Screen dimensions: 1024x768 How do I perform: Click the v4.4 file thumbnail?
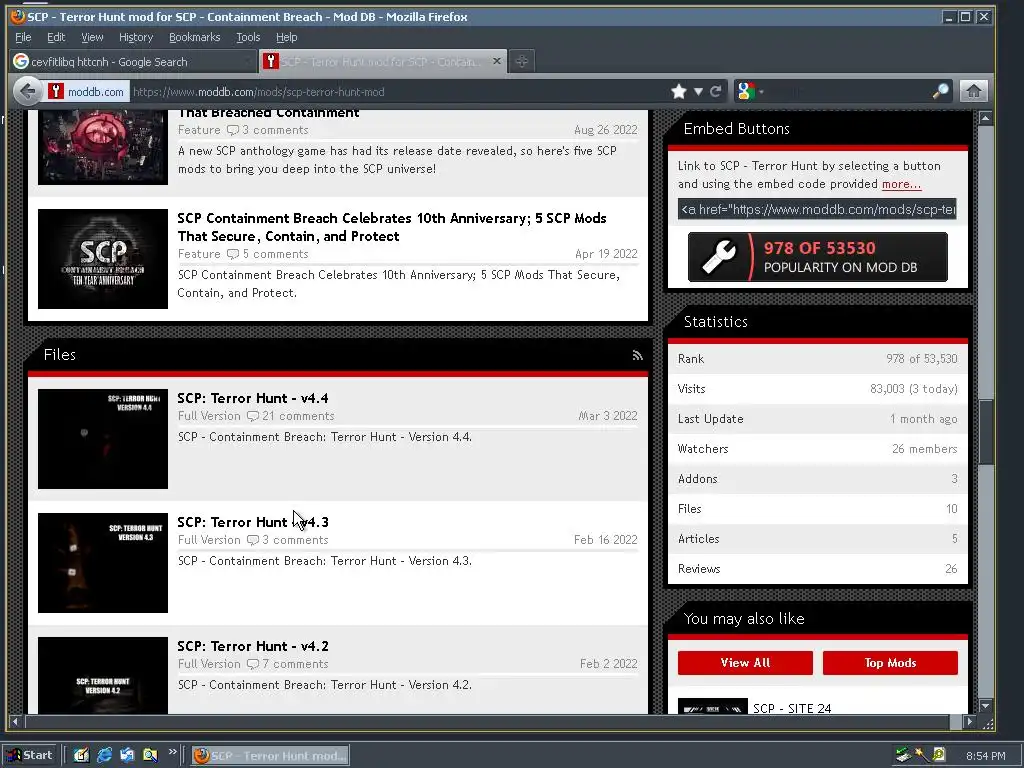click(103, 439)
